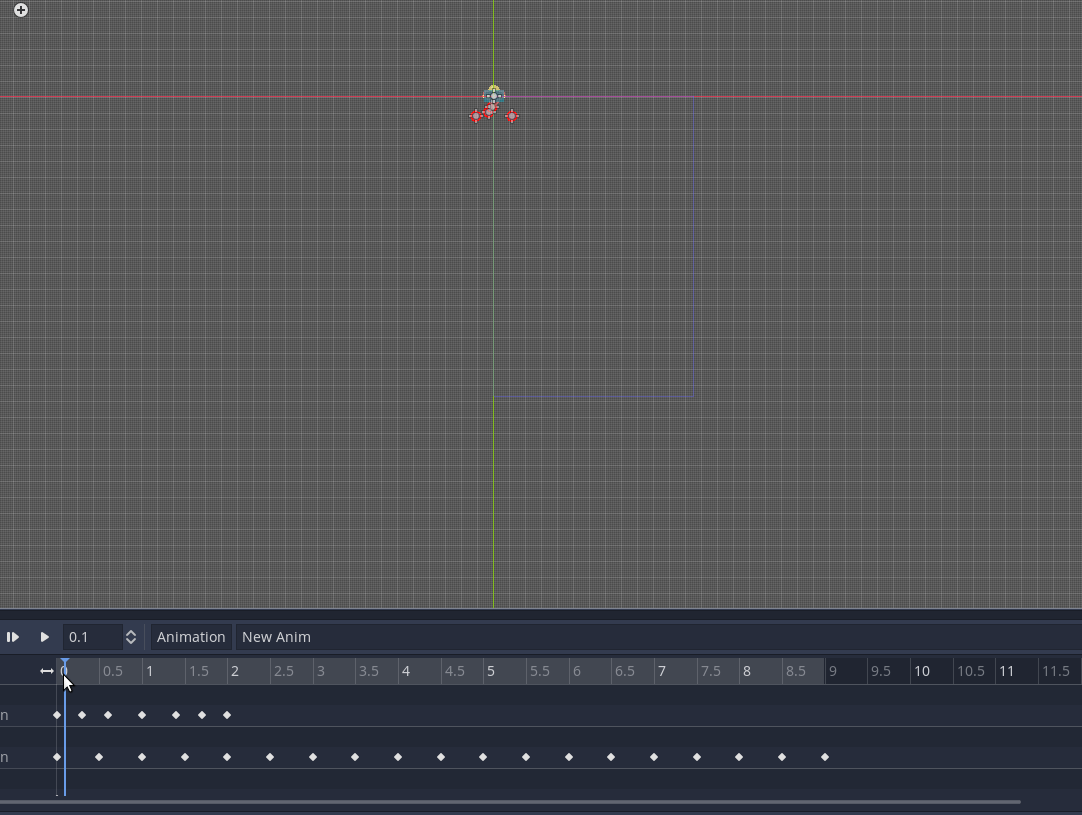Click the 6.5 mark on timeline ruler
Screen dimensions: 1082x815
[624, 671]
